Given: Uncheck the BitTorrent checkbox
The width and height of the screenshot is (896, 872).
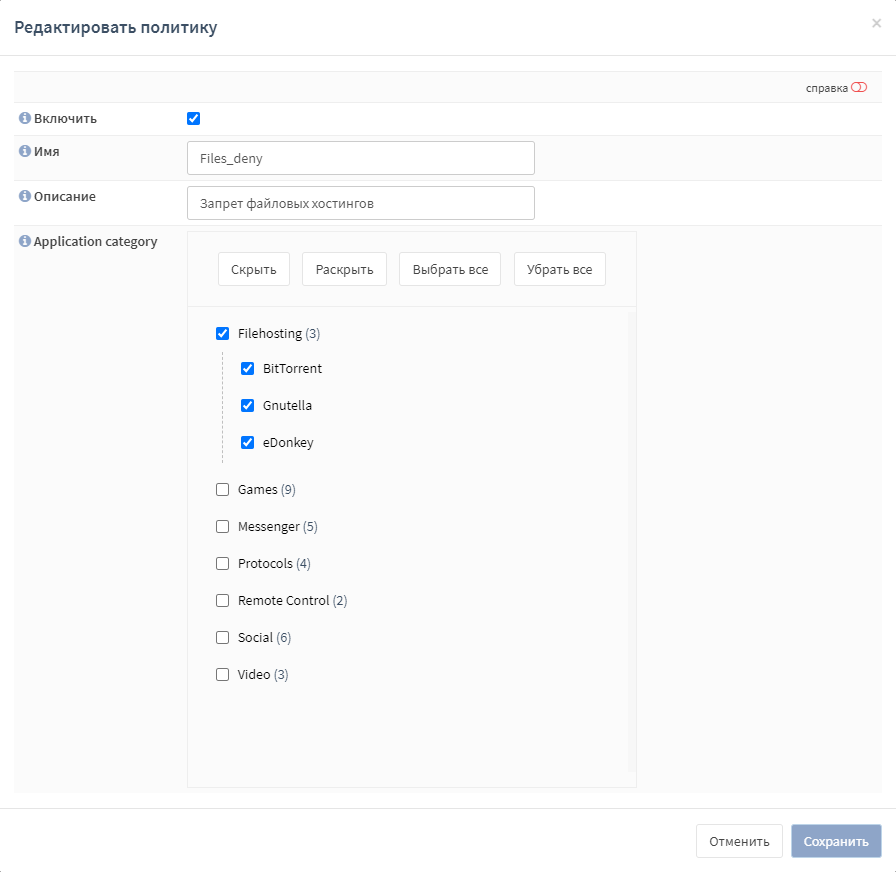Looking at the screenshot, I should tap(247, 369).
